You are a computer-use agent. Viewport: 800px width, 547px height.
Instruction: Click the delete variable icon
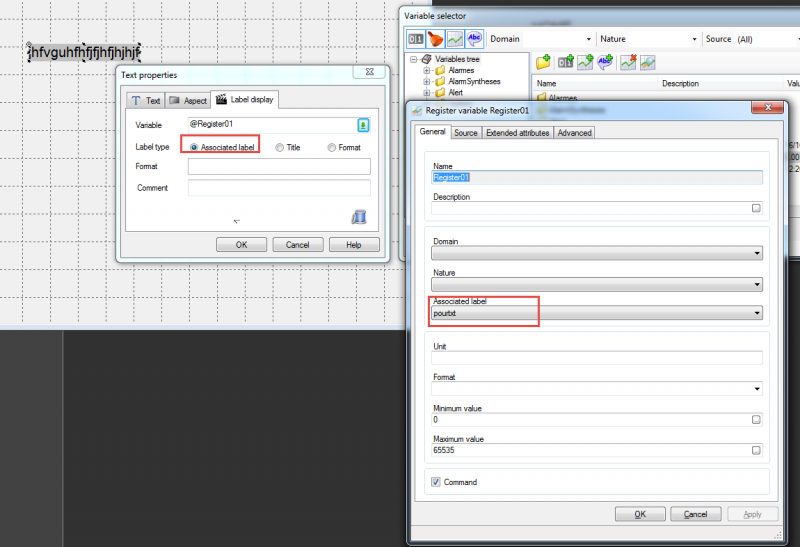628,62
